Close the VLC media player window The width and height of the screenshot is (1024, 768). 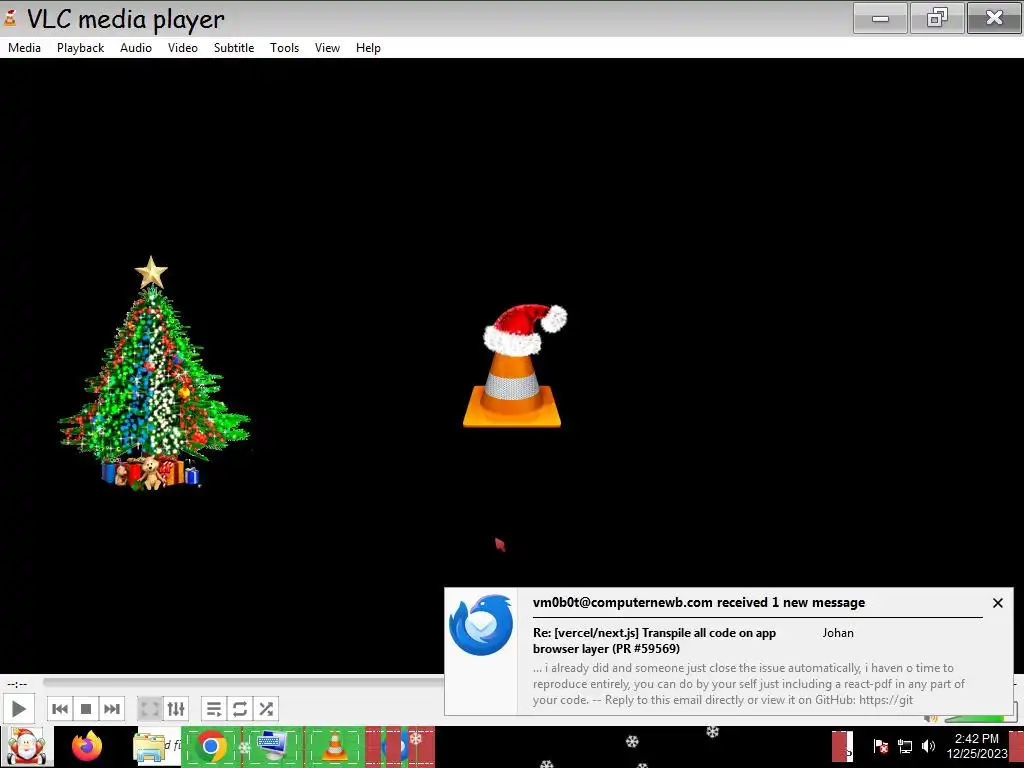[994, 18]
